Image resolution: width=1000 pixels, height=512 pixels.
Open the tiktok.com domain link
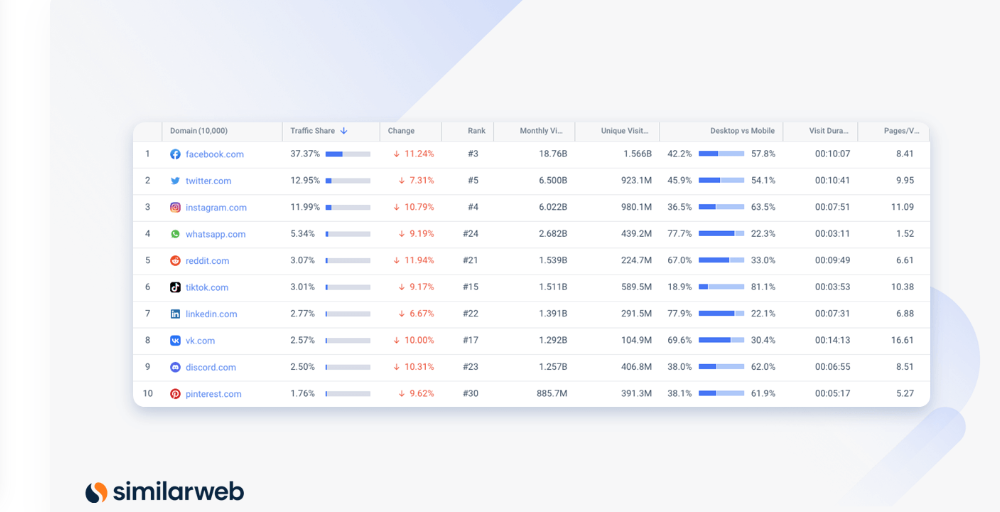pos(207,288)
